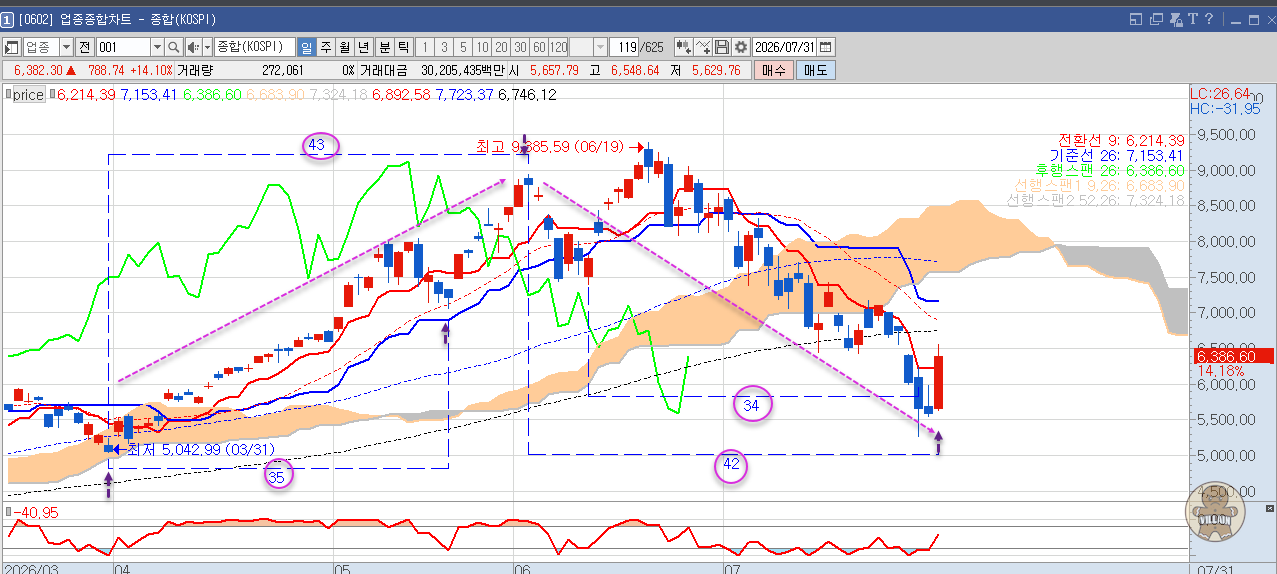Click the small marker square after price label
The height and width of the screenshot is (574, 1277).
[x=51, y=94]
